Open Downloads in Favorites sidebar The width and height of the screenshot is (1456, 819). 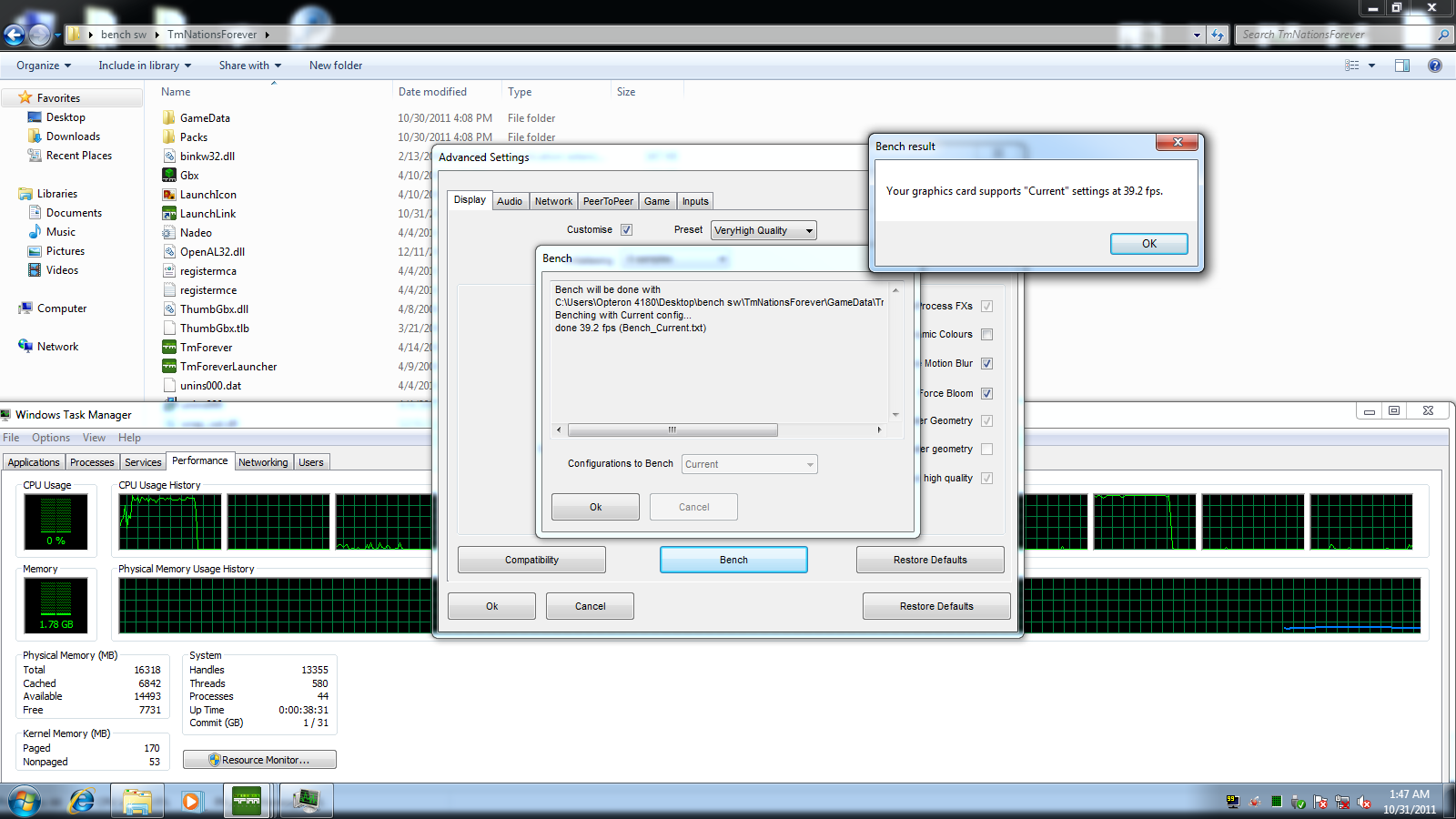(x=73, y=136)
